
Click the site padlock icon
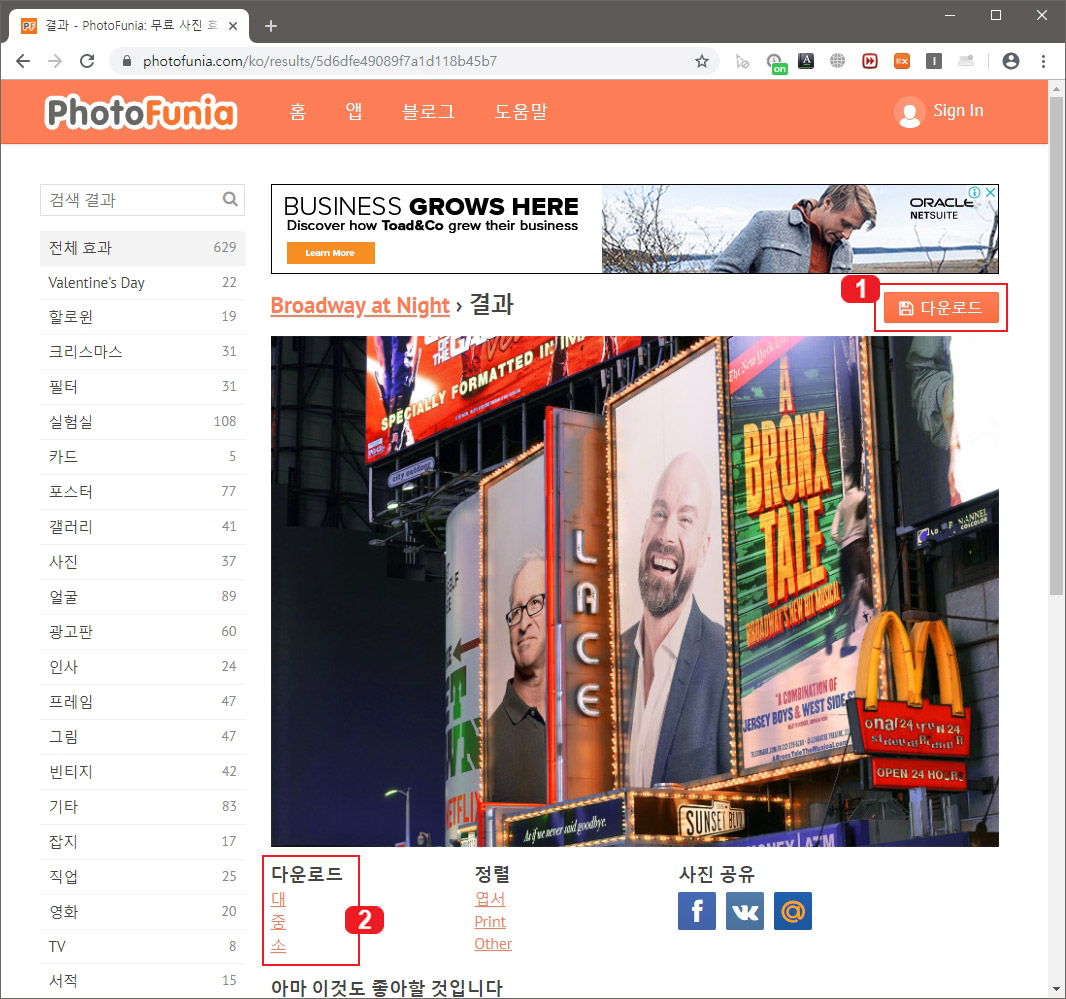coord(126,61)
